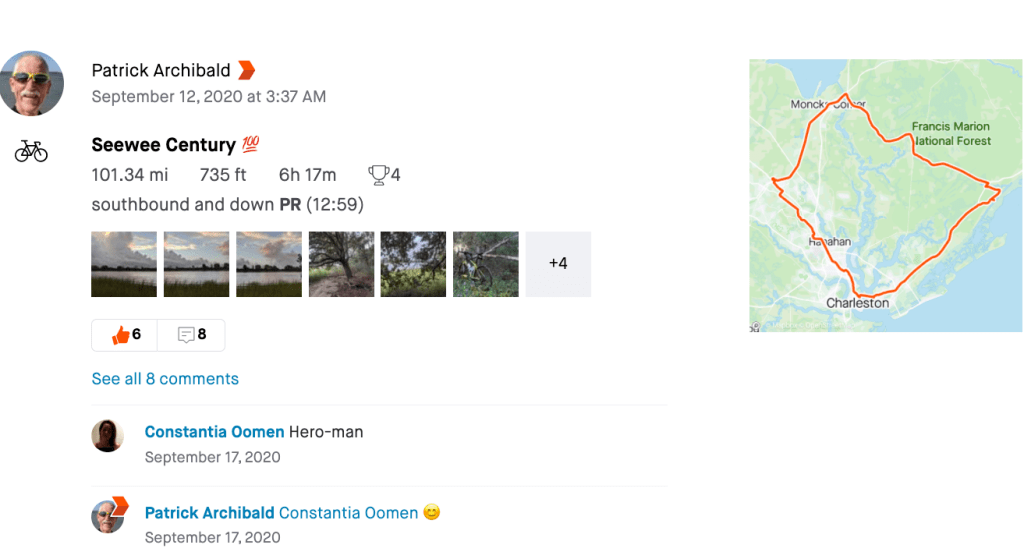This screenshot has height=559, width=1024.
Task: Open the first lake sunset photo thumbnail
Action: 124,264
